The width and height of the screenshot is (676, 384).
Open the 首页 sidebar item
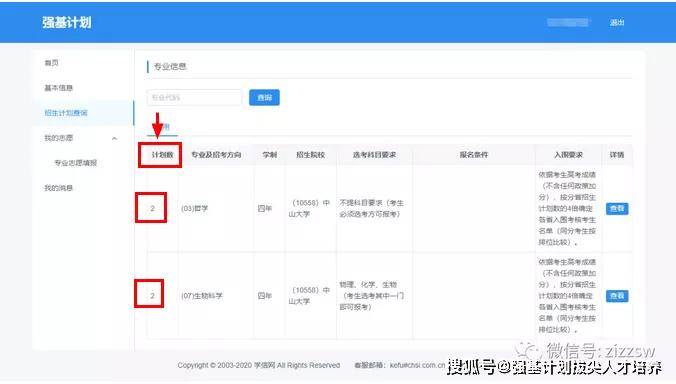pos(51,63)
